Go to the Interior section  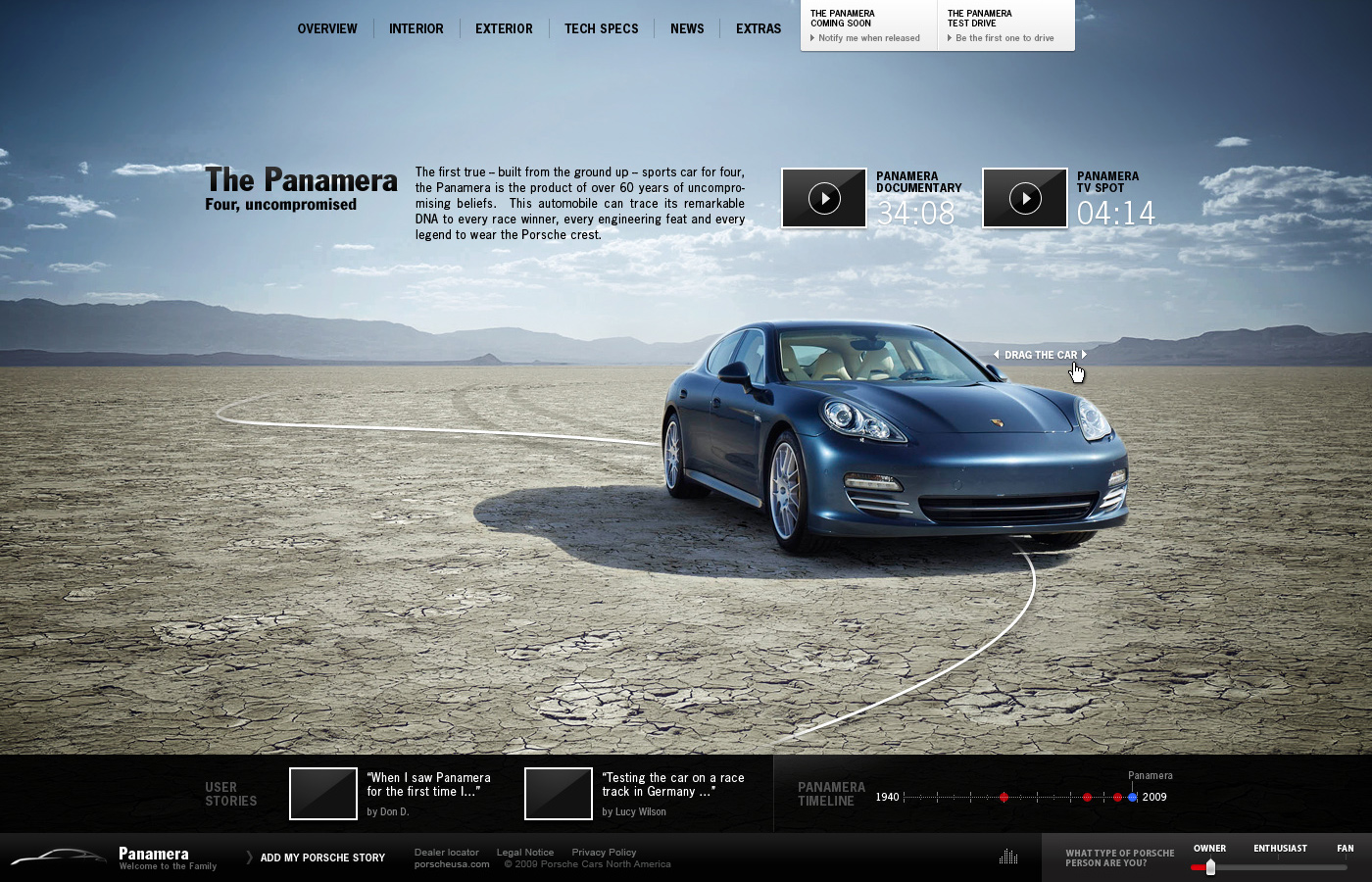[x=416, y=28]
